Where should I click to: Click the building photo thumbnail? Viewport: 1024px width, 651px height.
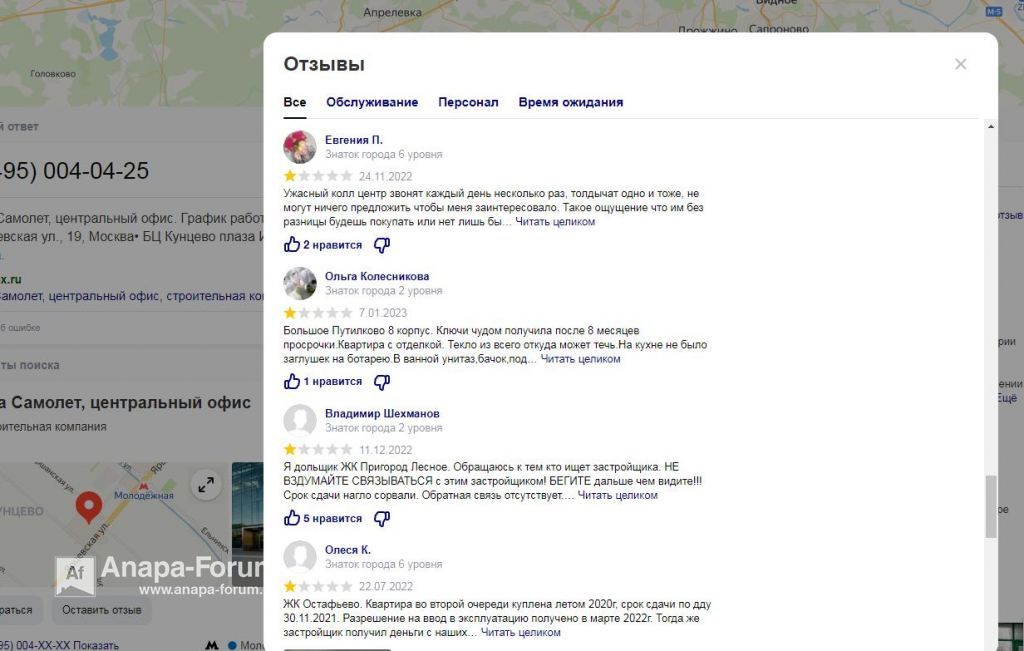pyautogui.click(x=248, y=524)
